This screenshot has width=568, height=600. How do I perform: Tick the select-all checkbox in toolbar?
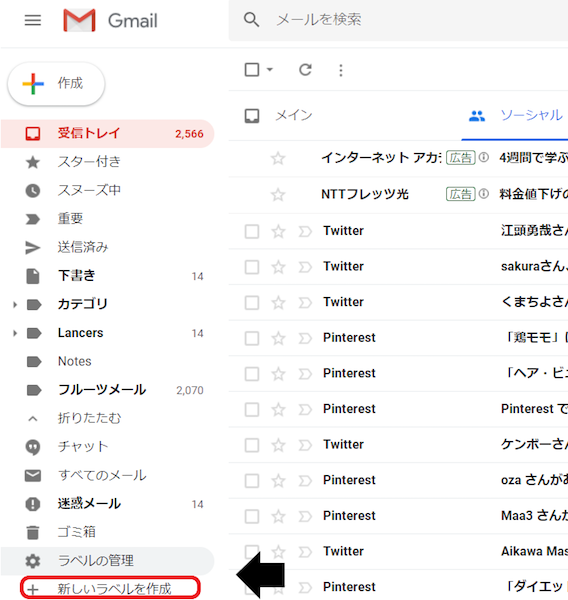252,70
